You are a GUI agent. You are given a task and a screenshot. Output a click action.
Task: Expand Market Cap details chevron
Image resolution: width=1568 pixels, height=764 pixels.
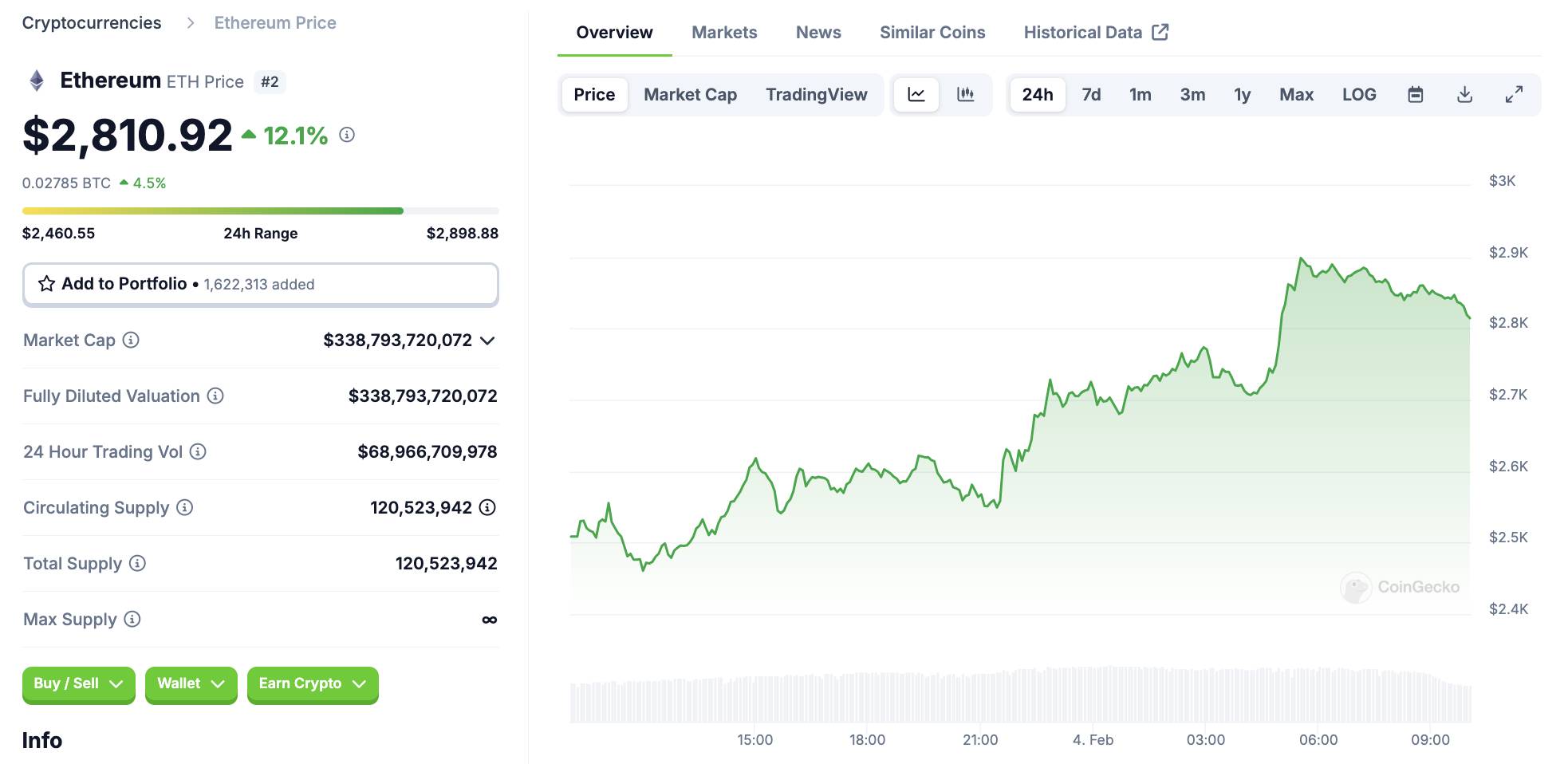[x=488, y=341]
